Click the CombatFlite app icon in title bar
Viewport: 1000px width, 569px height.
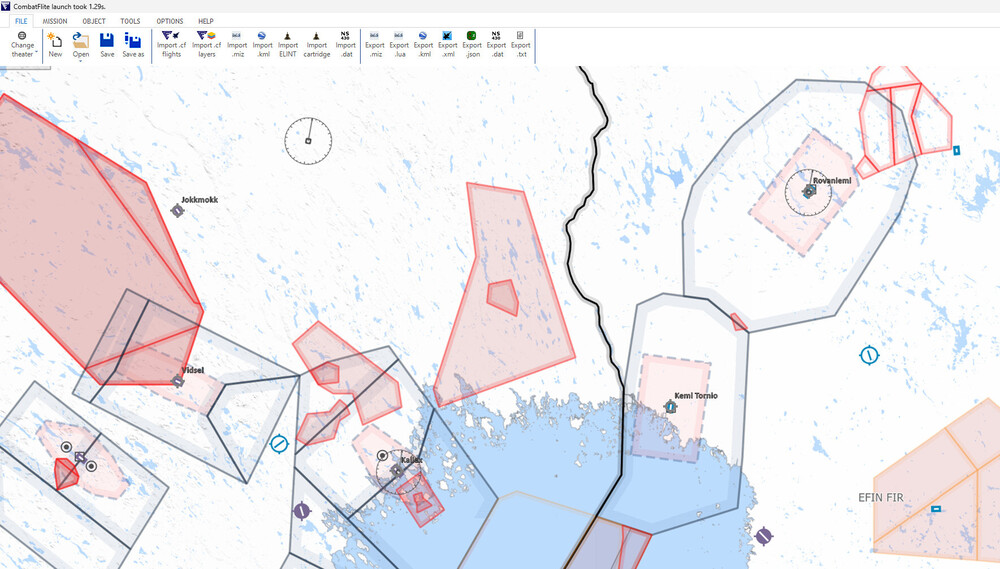click(x=6, y=6)
